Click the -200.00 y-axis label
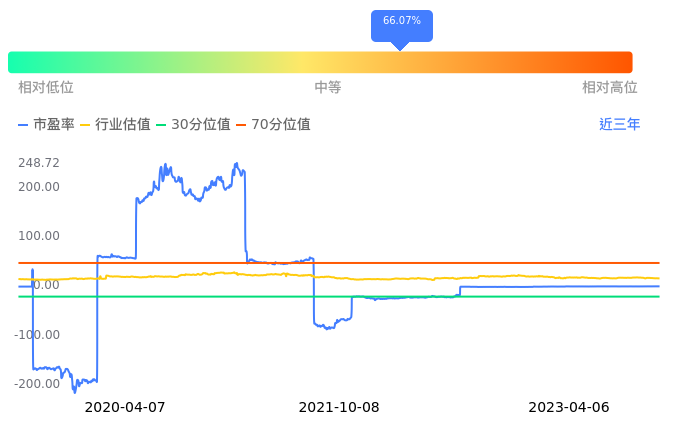The image size is (686, 442). pos(39,384)
